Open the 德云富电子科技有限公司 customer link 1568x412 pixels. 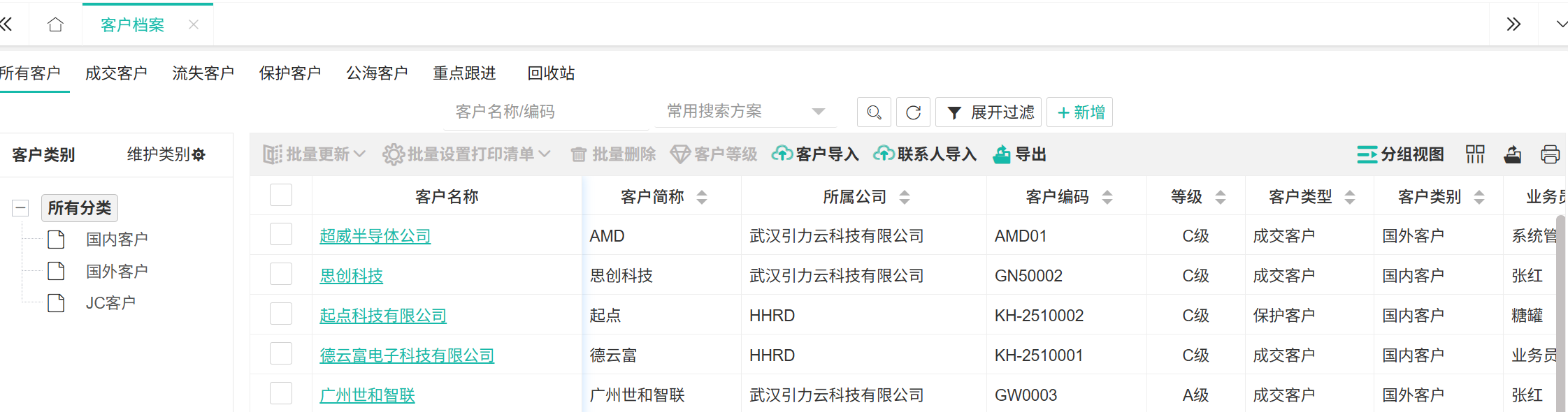pos(407,355)
